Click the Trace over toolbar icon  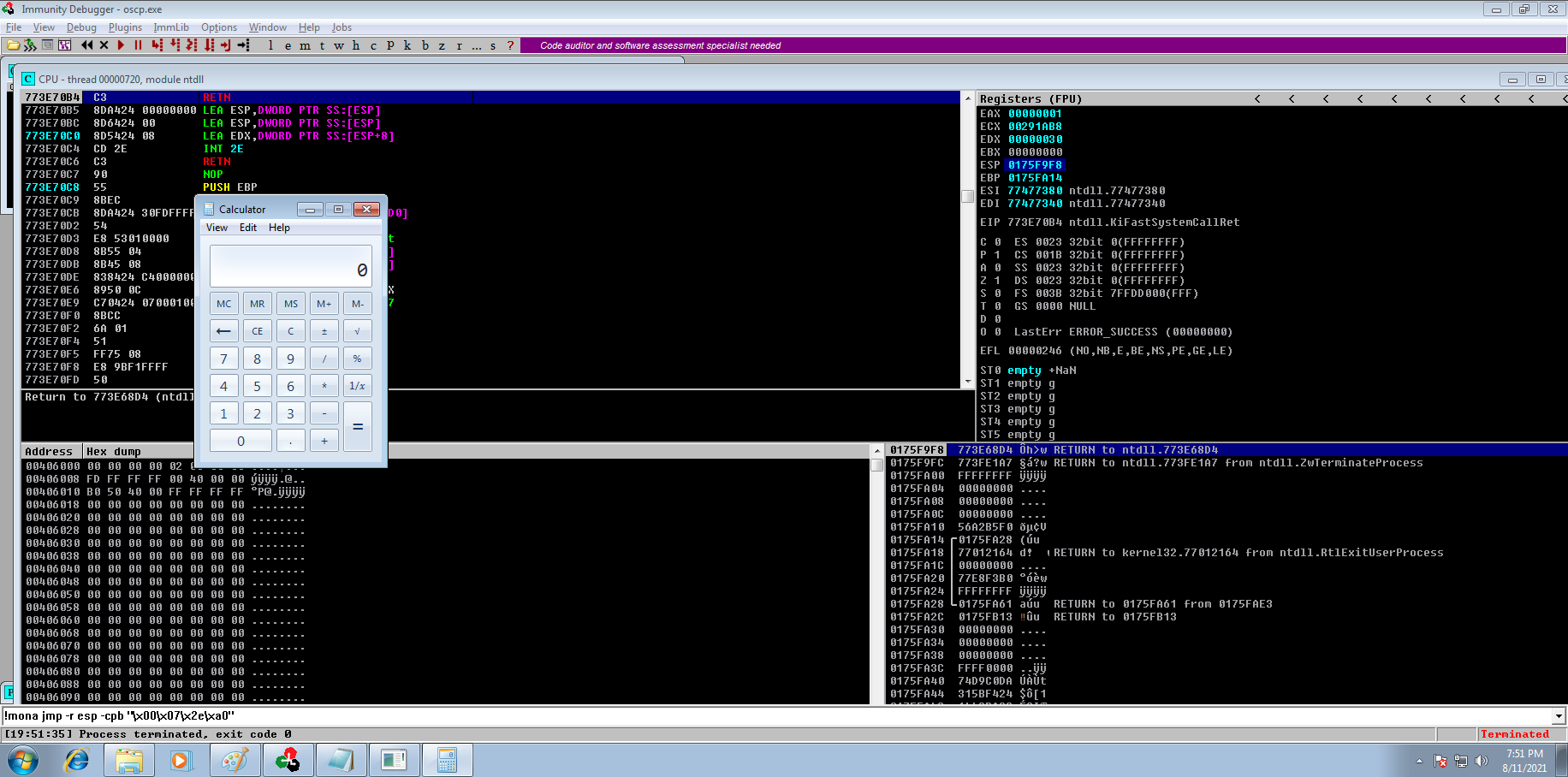click(x=209, y=45)
